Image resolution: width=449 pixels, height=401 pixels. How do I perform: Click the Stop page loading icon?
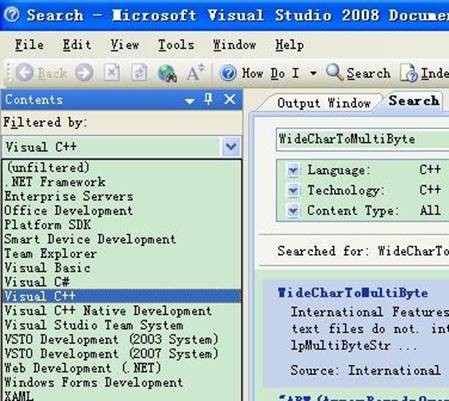tap(112, 72)
